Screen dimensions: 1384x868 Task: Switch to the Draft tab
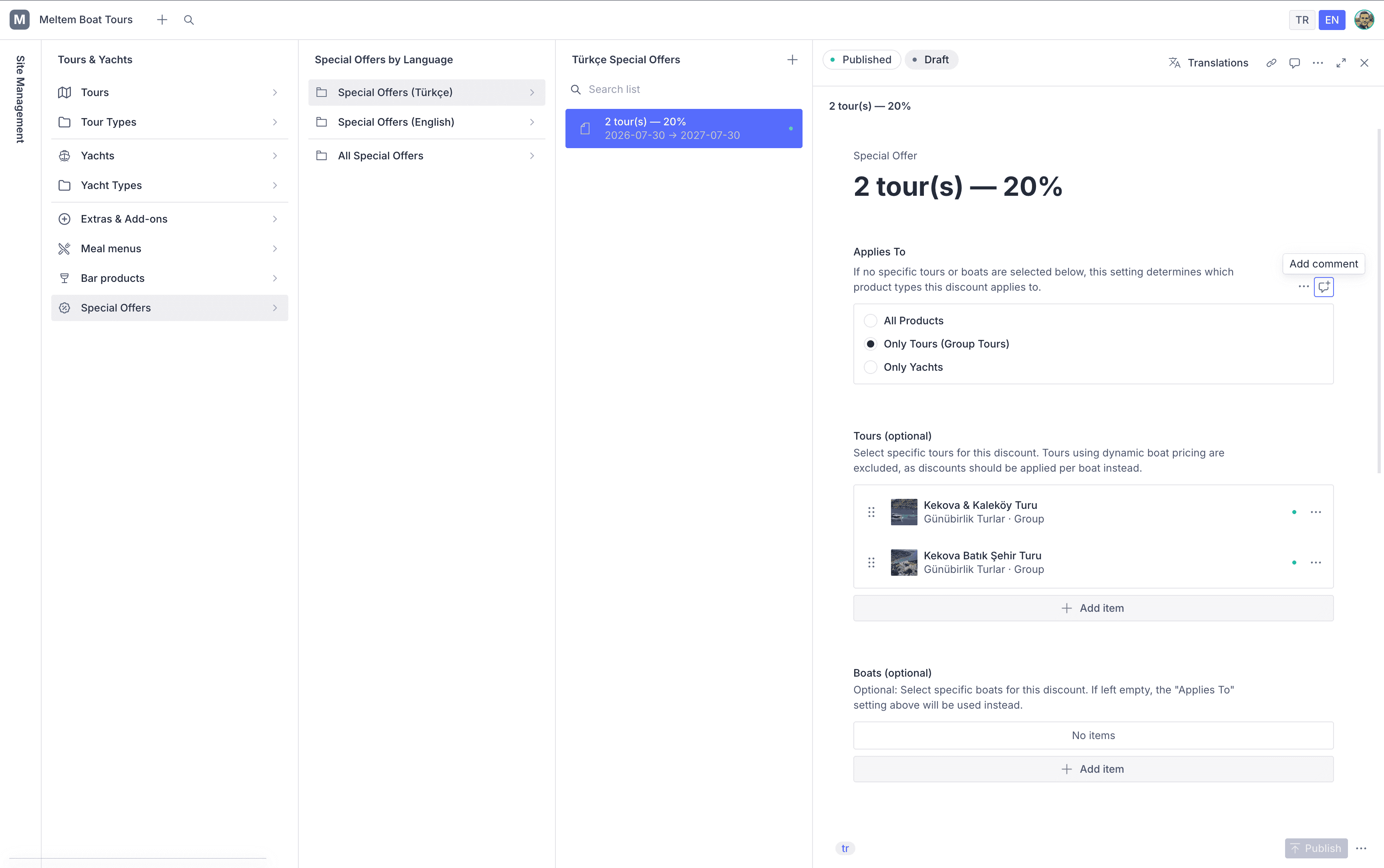click(x=931, y=60)
